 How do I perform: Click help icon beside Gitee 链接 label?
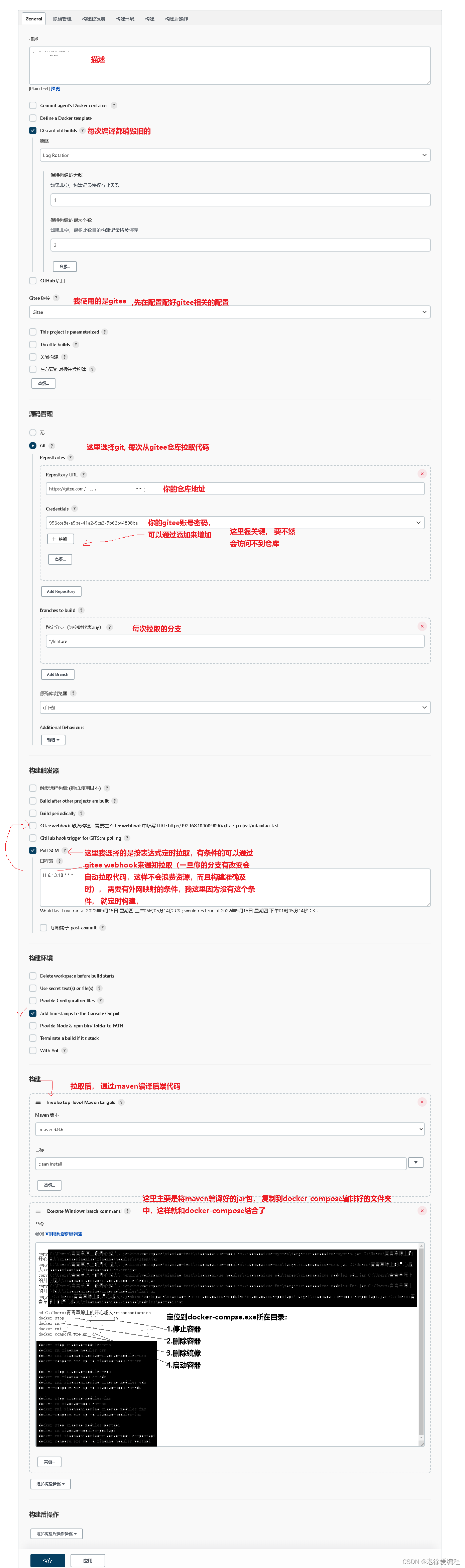(56, 298)
